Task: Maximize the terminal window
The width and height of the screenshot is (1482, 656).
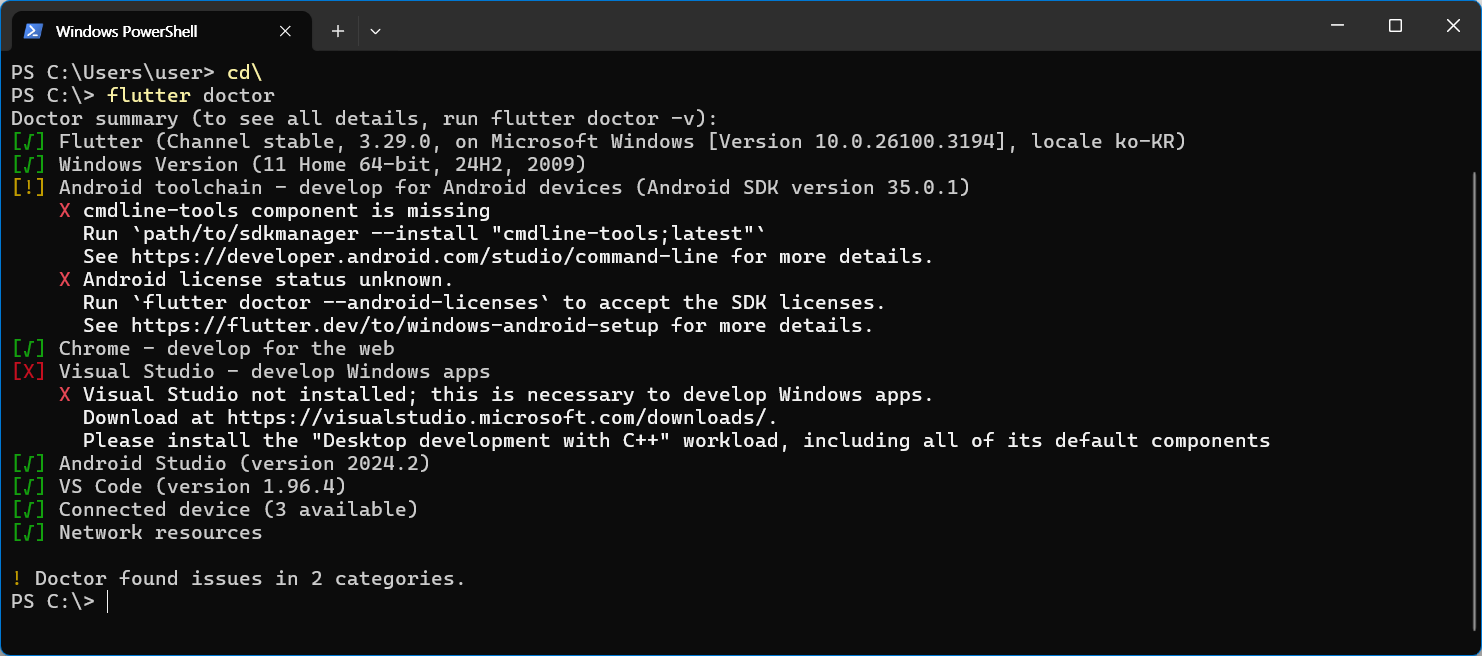Action: pos(1395,26)
